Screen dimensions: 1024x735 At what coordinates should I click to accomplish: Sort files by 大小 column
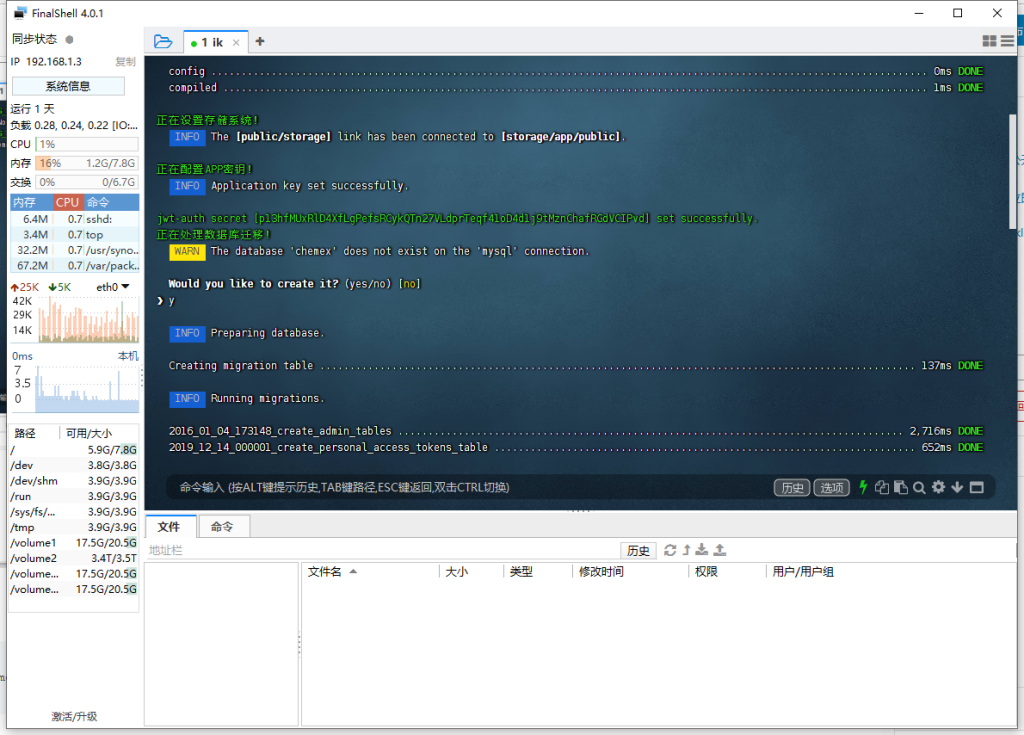[472, 572]
